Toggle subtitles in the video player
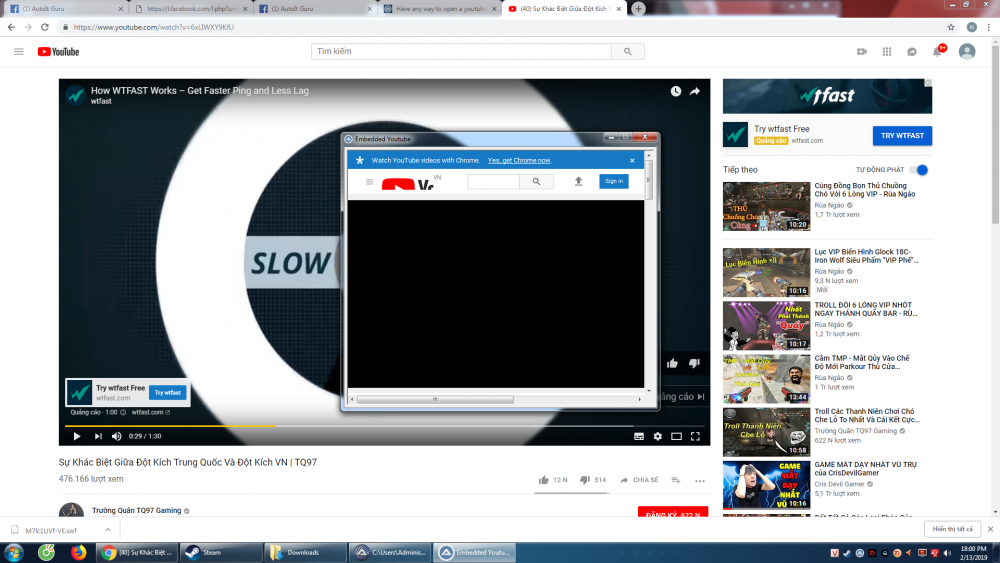1000x563 pixels. coord(638,436)
